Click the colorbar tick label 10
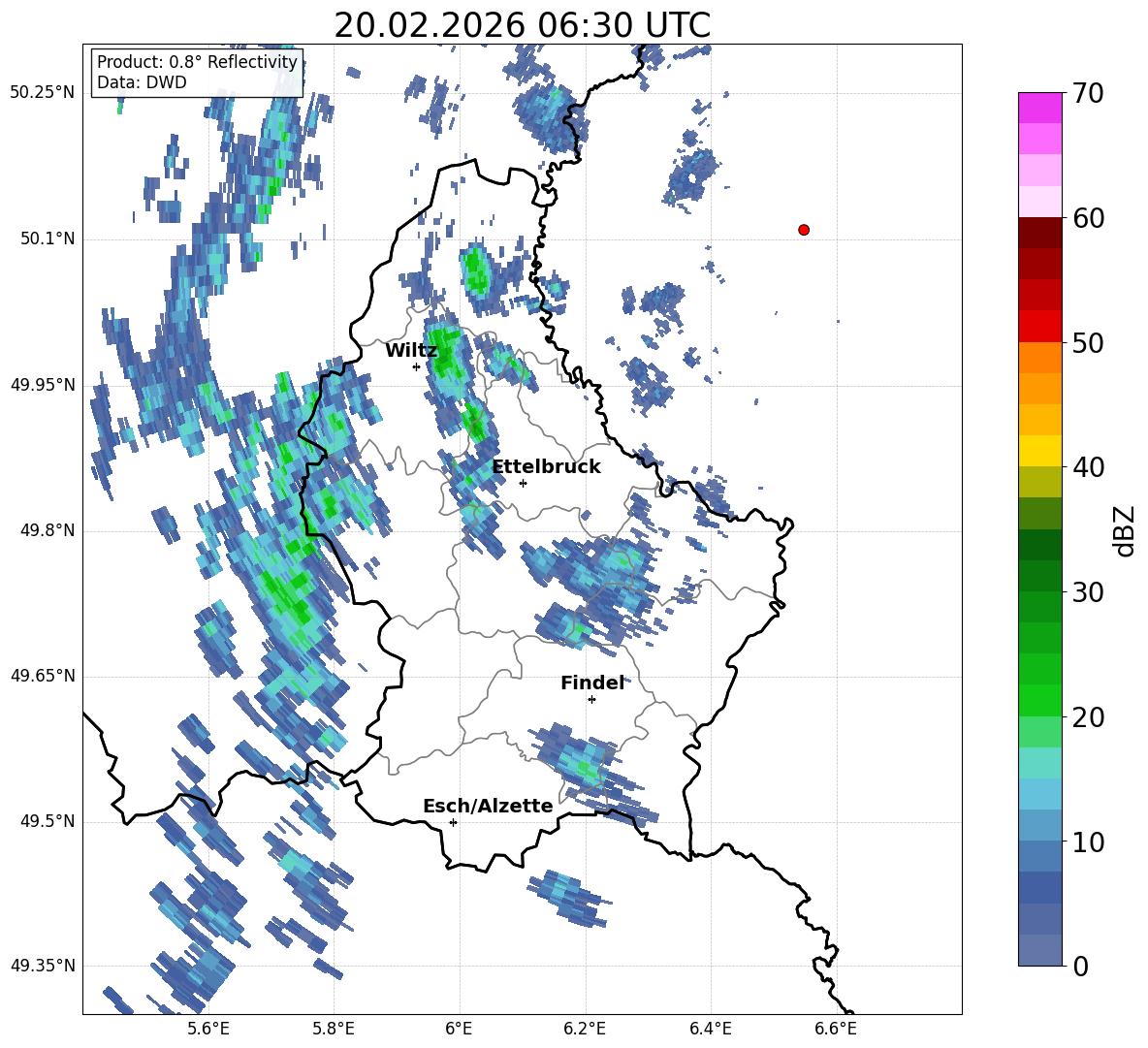The height and width of the screenshot is (1048, 1148). tap(1088, 842)
